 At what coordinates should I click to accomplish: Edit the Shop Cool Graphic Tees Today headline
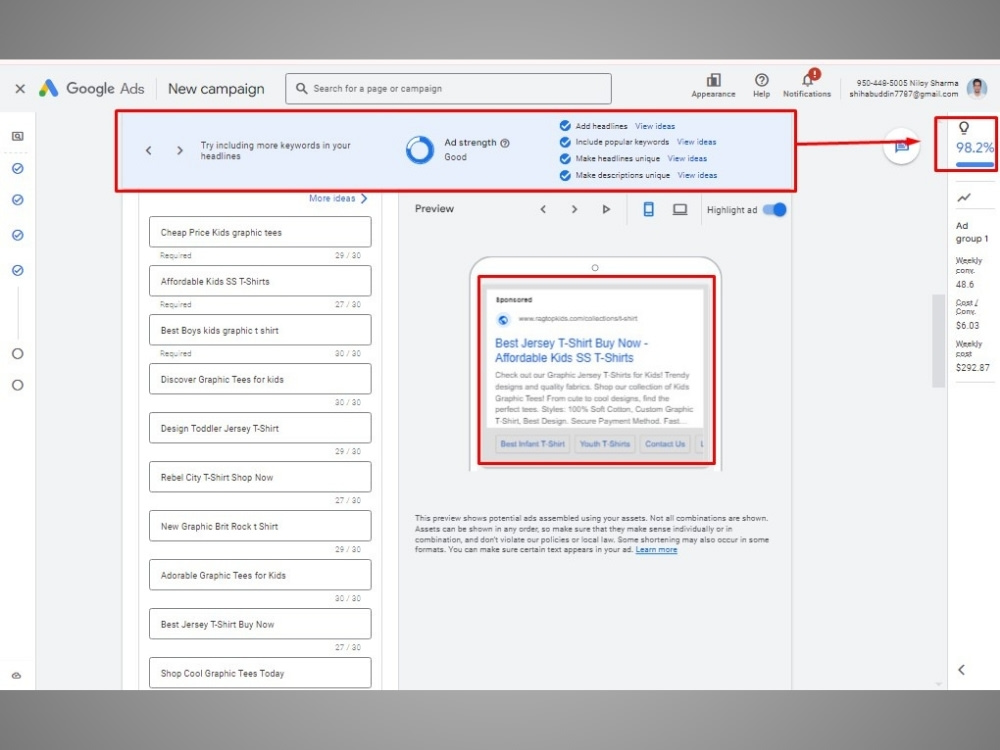click(x=260, y=673)
